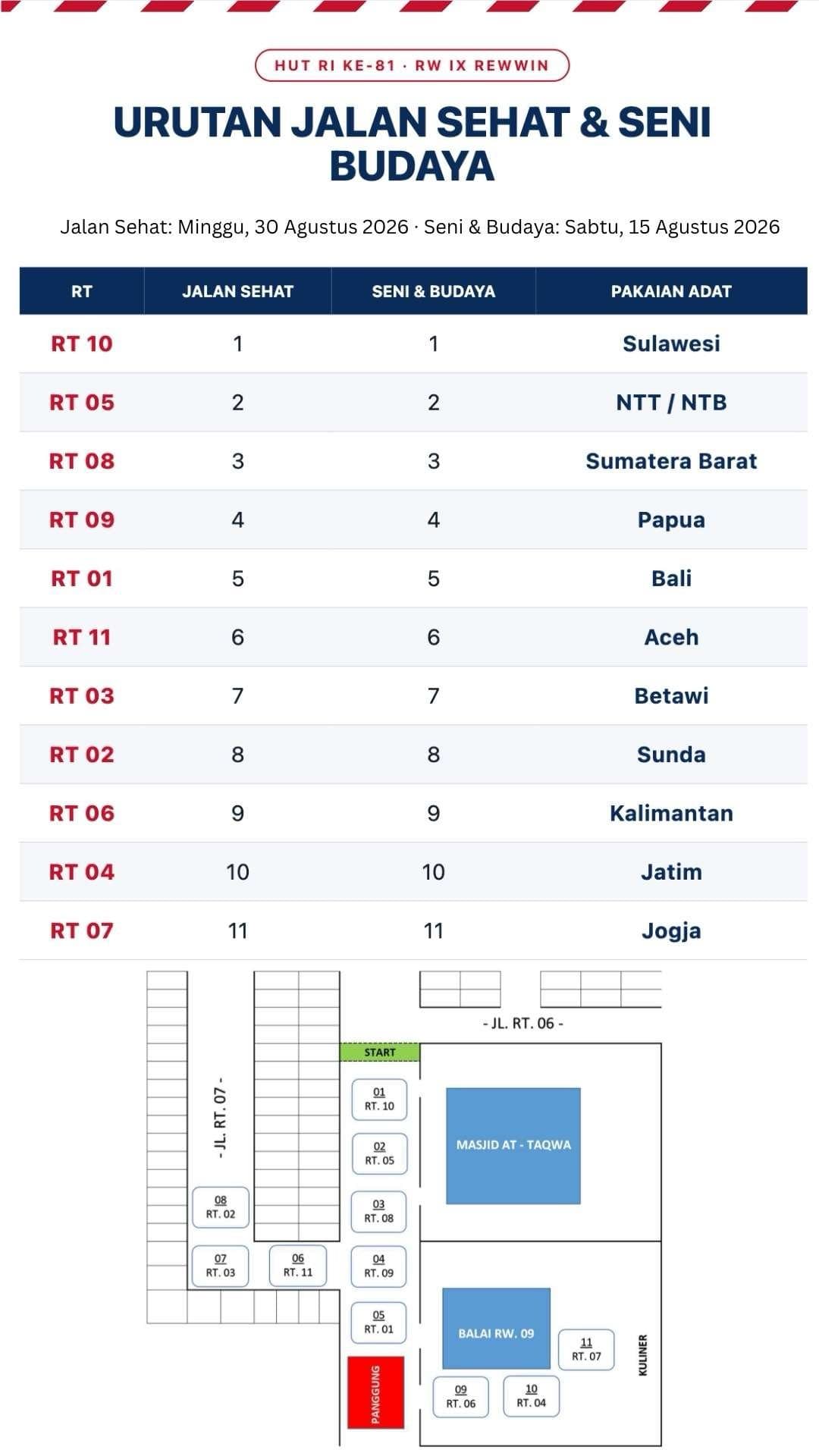Click map marker 05 RT. 01
The image size is (819, 1456).
pyautogui.click(x=378, y=1323)
